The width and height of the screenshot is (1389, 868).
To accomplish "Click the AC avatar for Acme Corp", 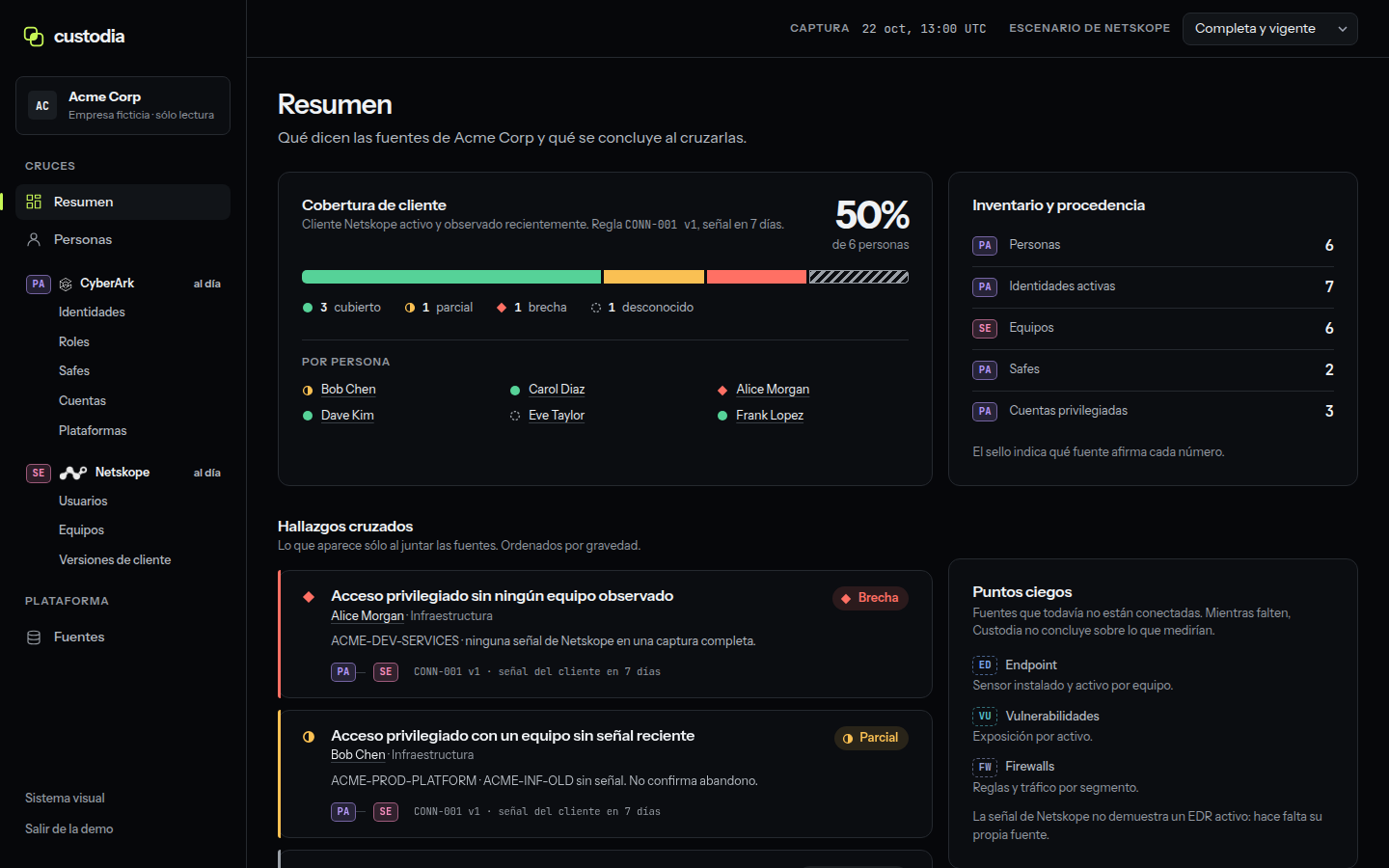I will pos(42,106).
